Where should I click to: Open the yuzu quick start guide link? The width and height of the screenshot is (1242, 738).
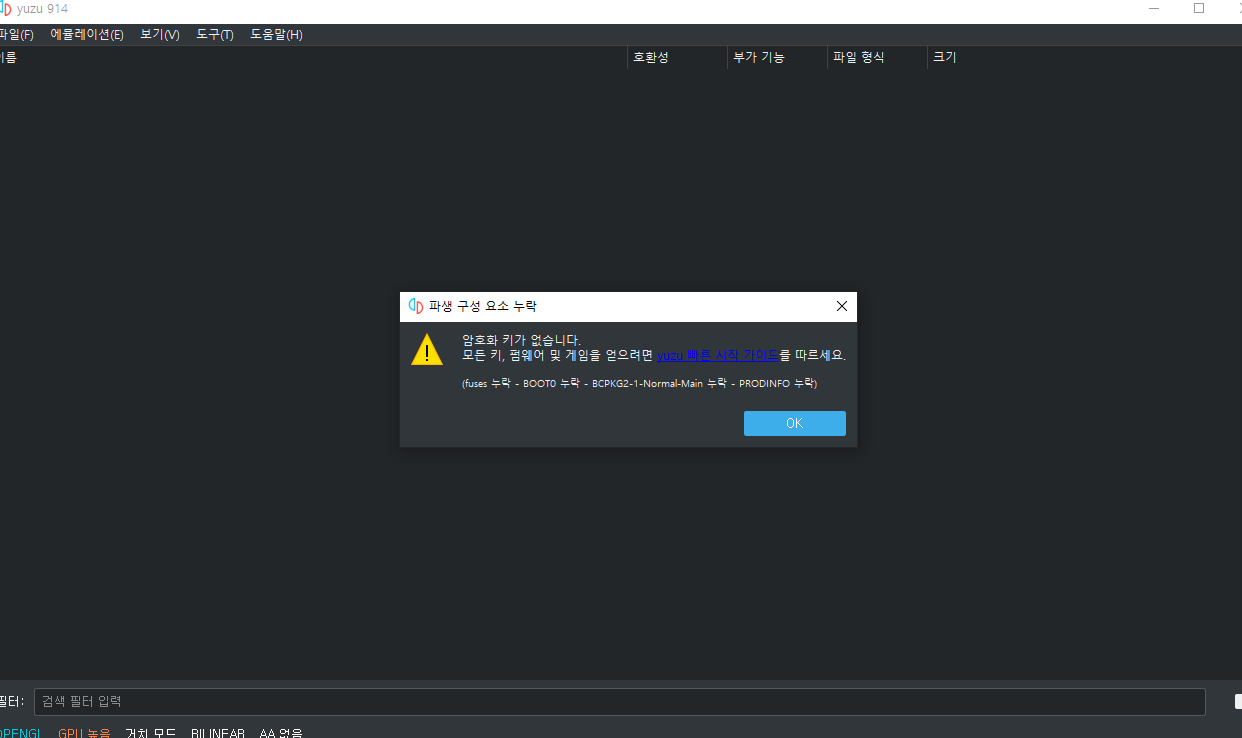point(718,355)
